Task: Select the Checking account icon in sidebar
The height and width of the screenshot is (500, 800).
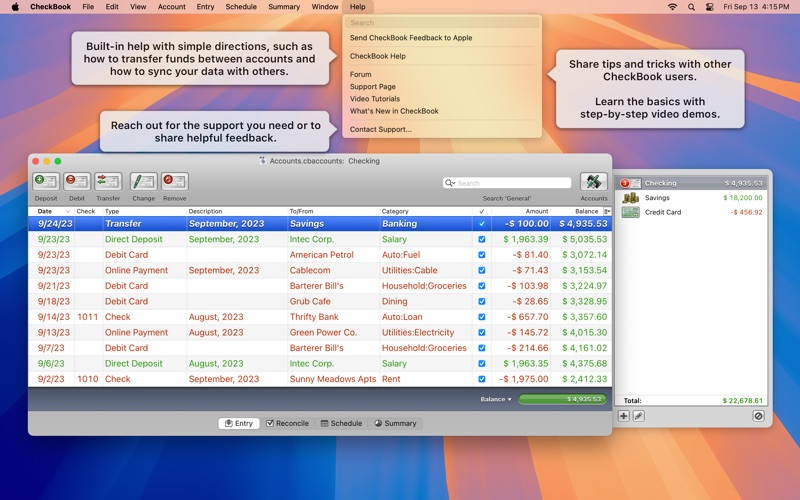Action: point(631,183)
